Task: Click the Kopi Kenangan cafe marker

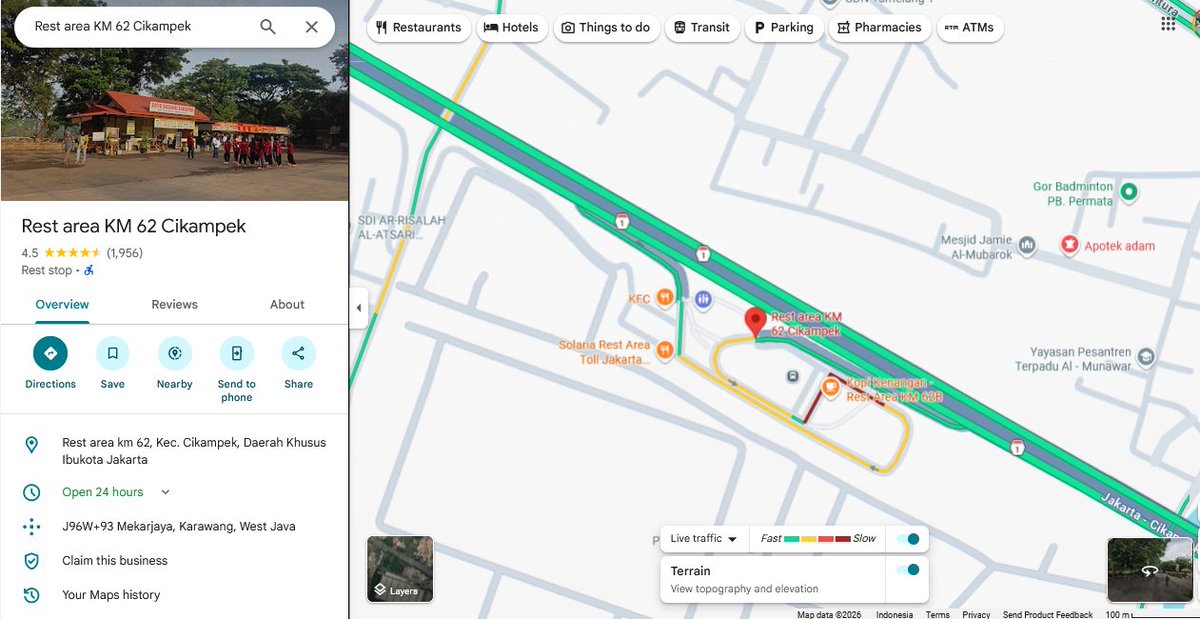Action: point(830,386)
